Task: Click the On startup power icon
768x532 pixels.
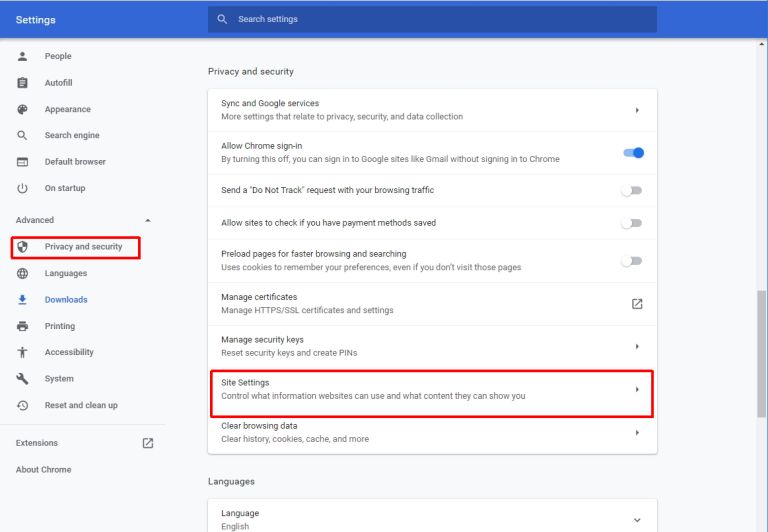Action: (23, 188)
